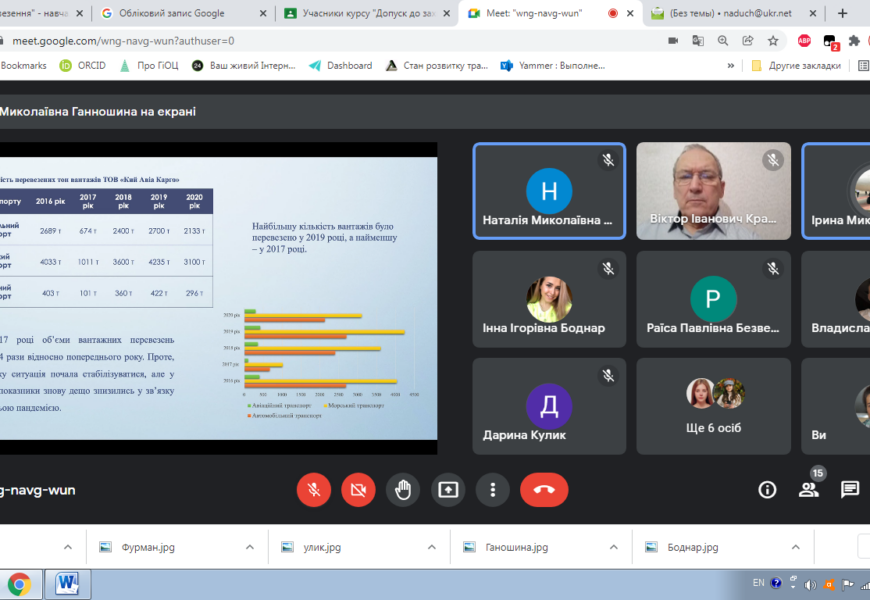This screenshot has height=600, width=870.
Task: Toggle the muted microphone button
Action: pyautogui.click(x=314, y=490)
